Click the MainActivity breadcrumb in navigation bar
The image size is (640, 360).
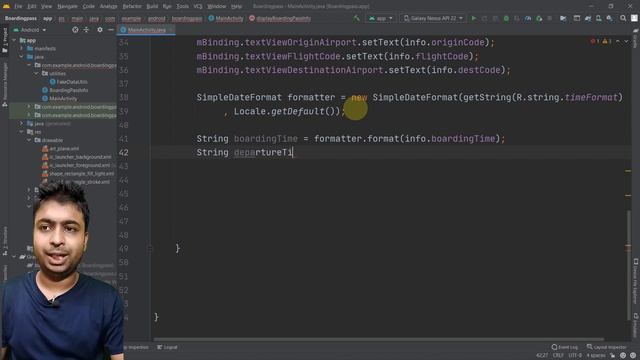tap(226, 18)
